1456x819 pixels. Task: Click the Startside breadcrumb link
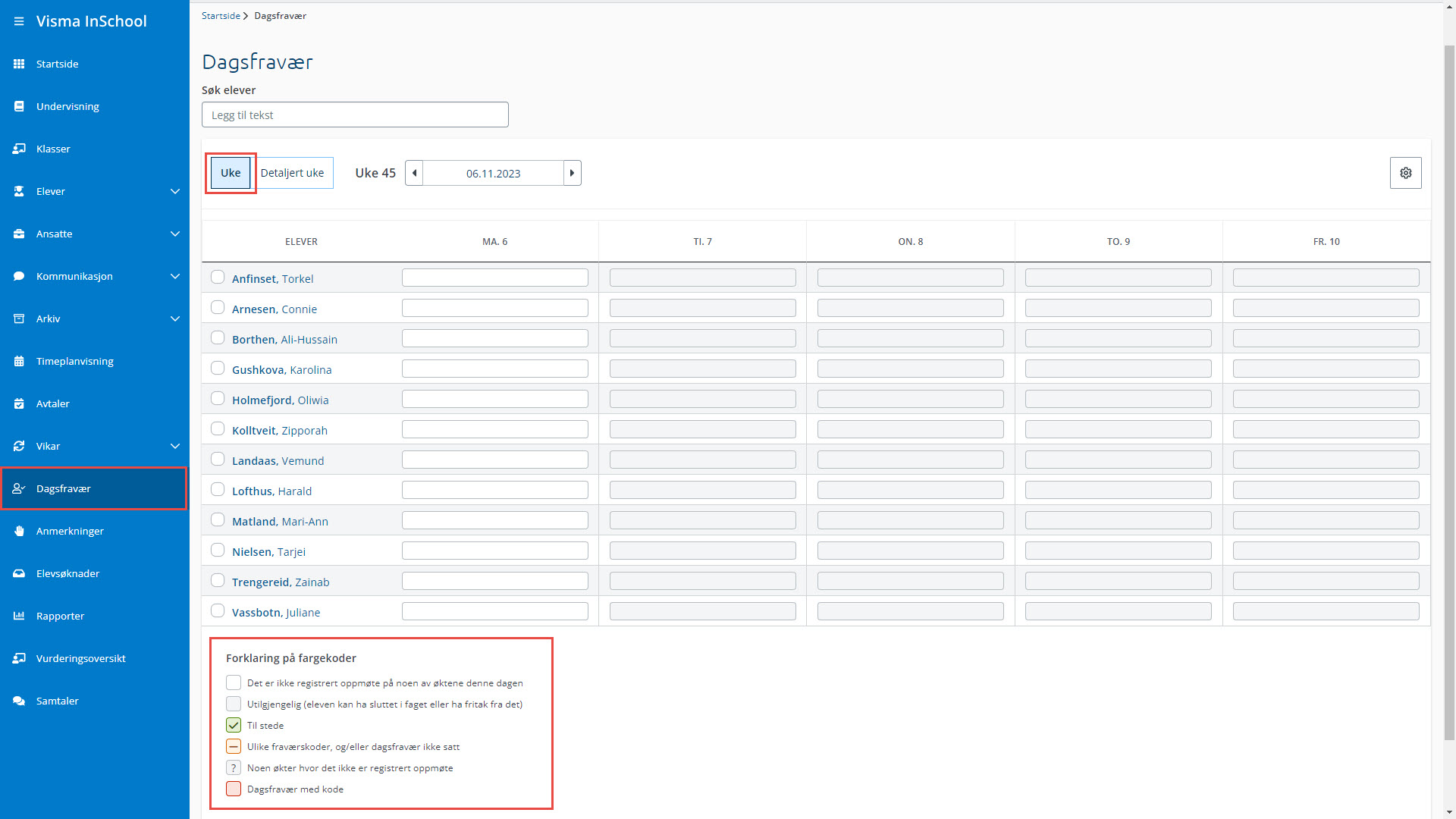pyautogui.click(x=221, y=16)
